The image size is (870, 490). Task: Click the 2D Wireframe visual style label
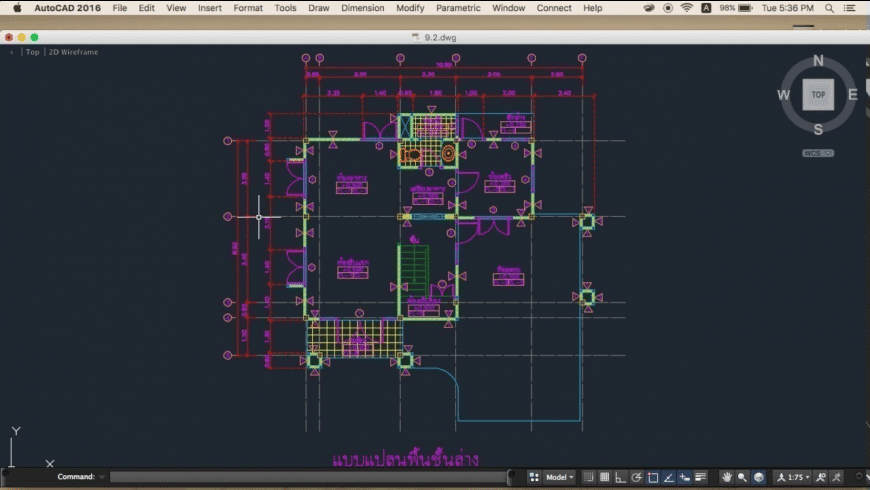point(74,52)
